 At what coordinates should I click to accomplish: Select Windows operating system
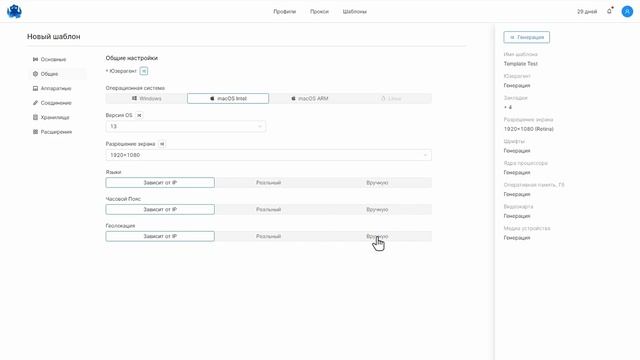pos(147,98)
